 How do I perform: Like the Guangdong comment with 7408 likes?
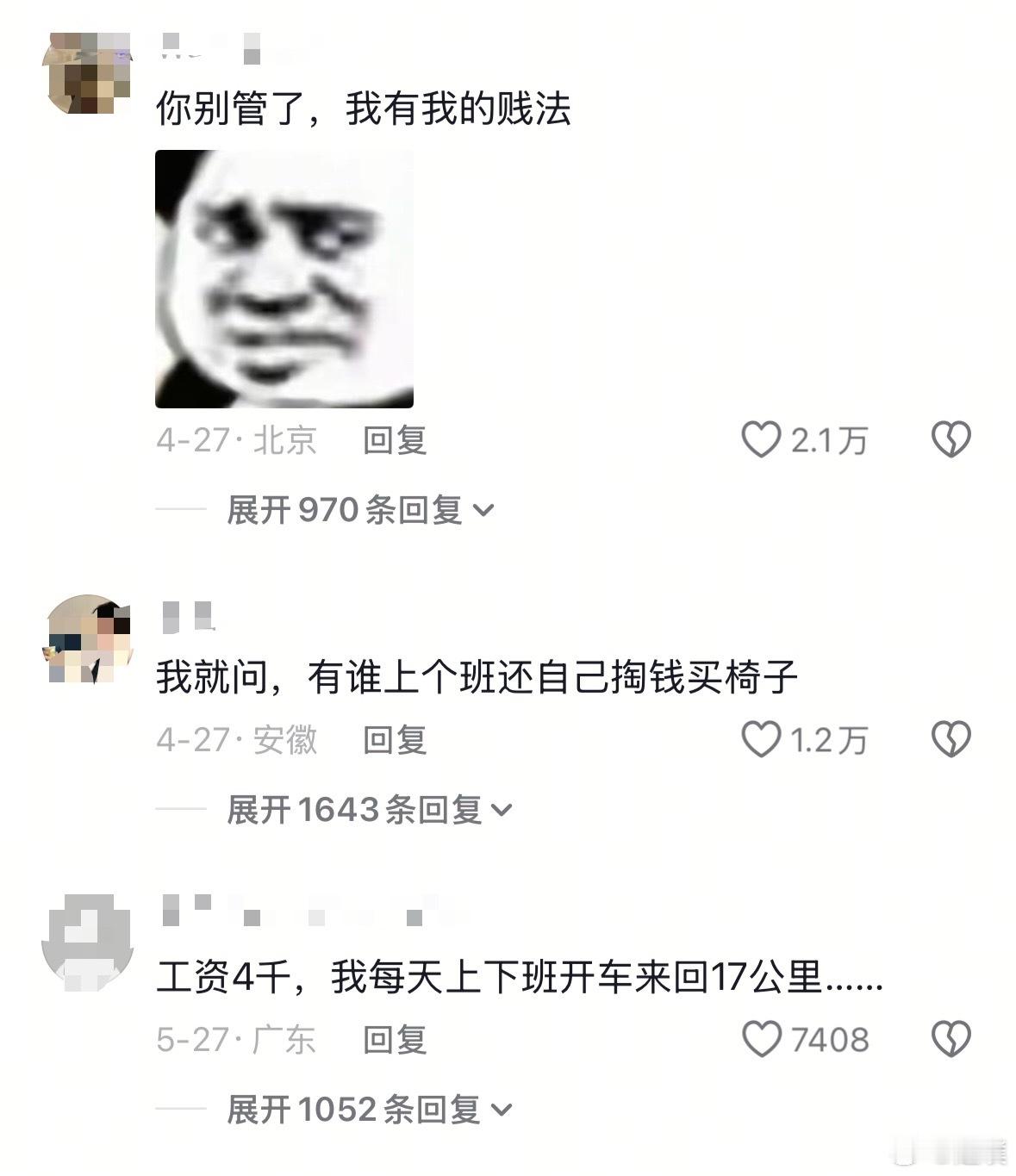pyautogui.click(x=762, y=1039)
